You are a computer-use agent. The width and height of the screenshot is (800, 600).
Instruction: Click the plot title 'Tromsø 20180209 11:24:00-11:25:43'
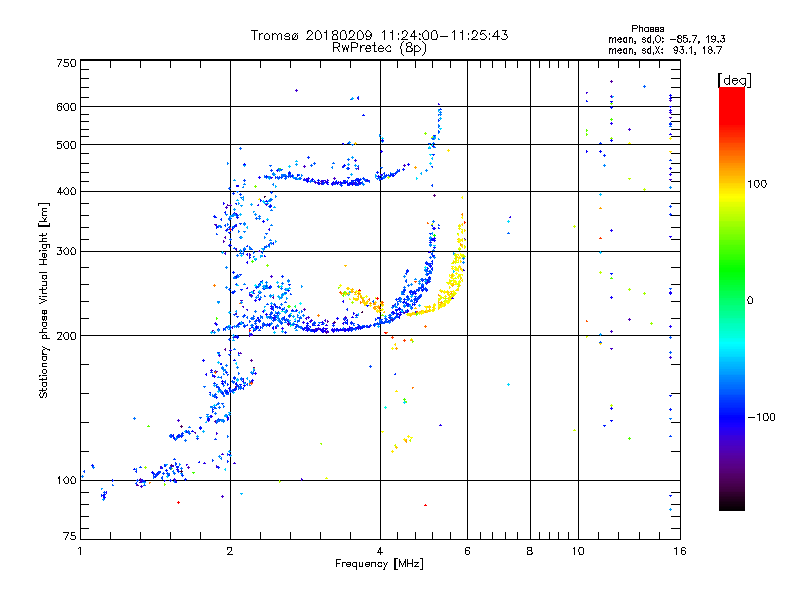tap(379, 35)
